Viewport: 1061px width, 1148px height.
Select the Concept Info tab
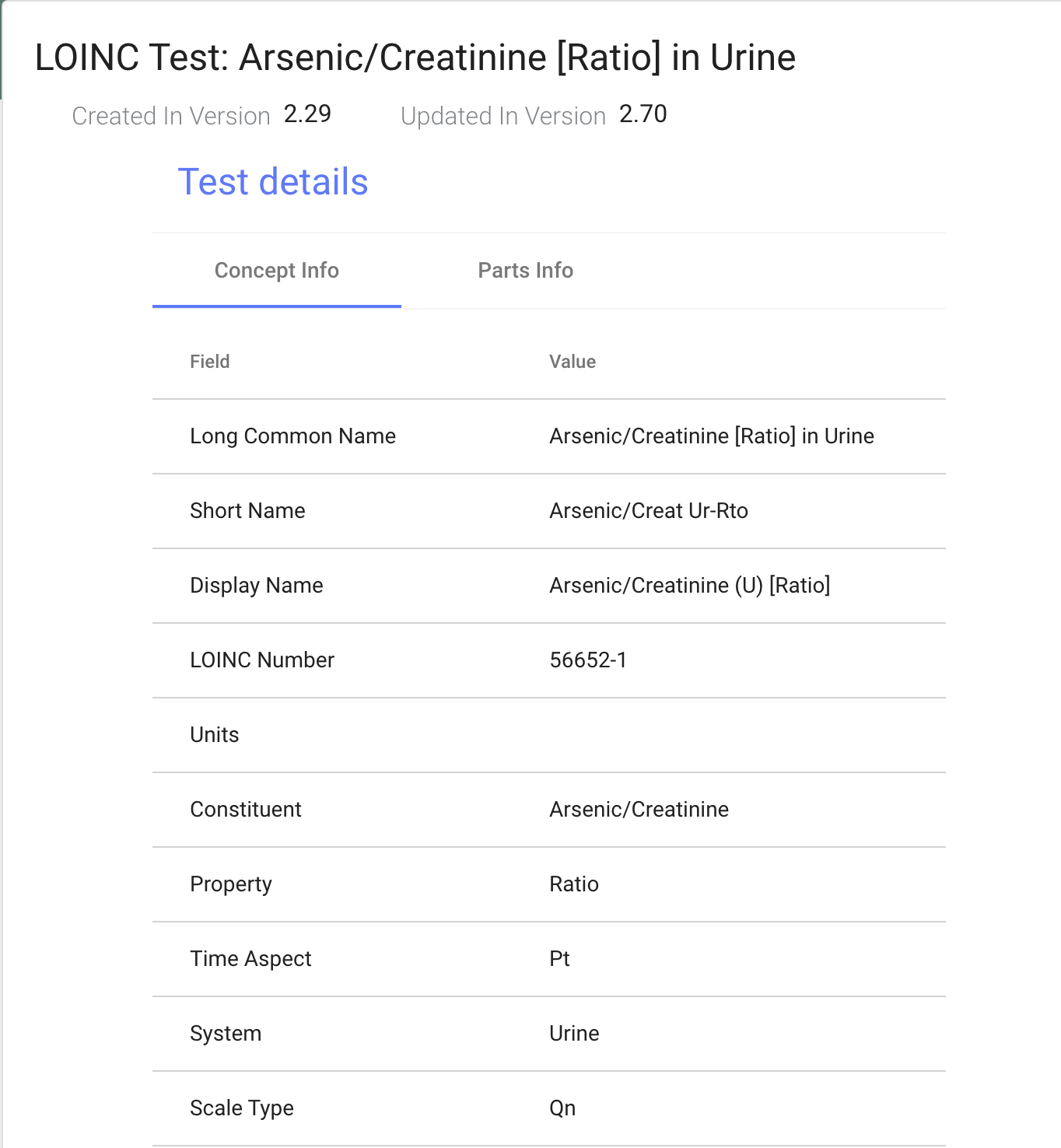click(x=277, y=270)
